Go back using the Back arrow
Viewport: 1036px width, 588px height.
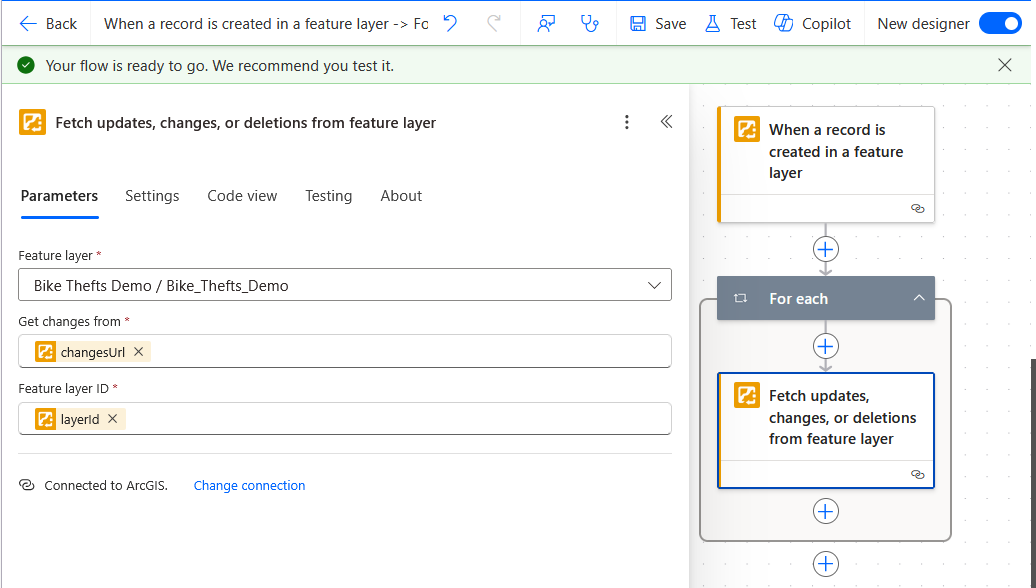pyautogui.click(x=48, y=24)
